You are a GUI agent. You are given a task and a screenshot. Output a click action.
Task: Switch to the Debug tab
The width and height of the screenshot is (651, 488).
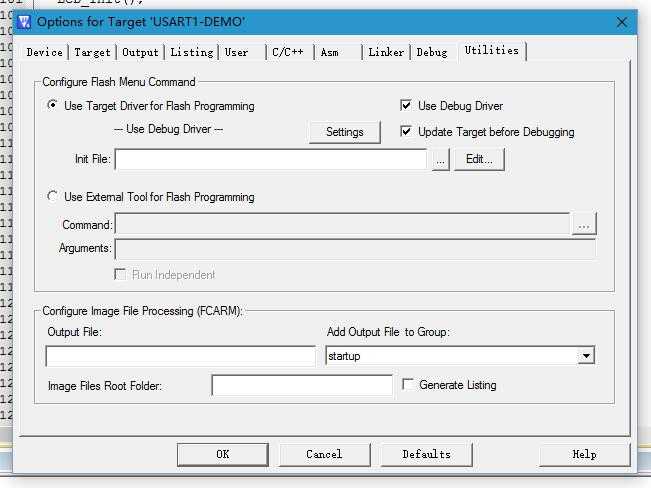pos(432,52)
